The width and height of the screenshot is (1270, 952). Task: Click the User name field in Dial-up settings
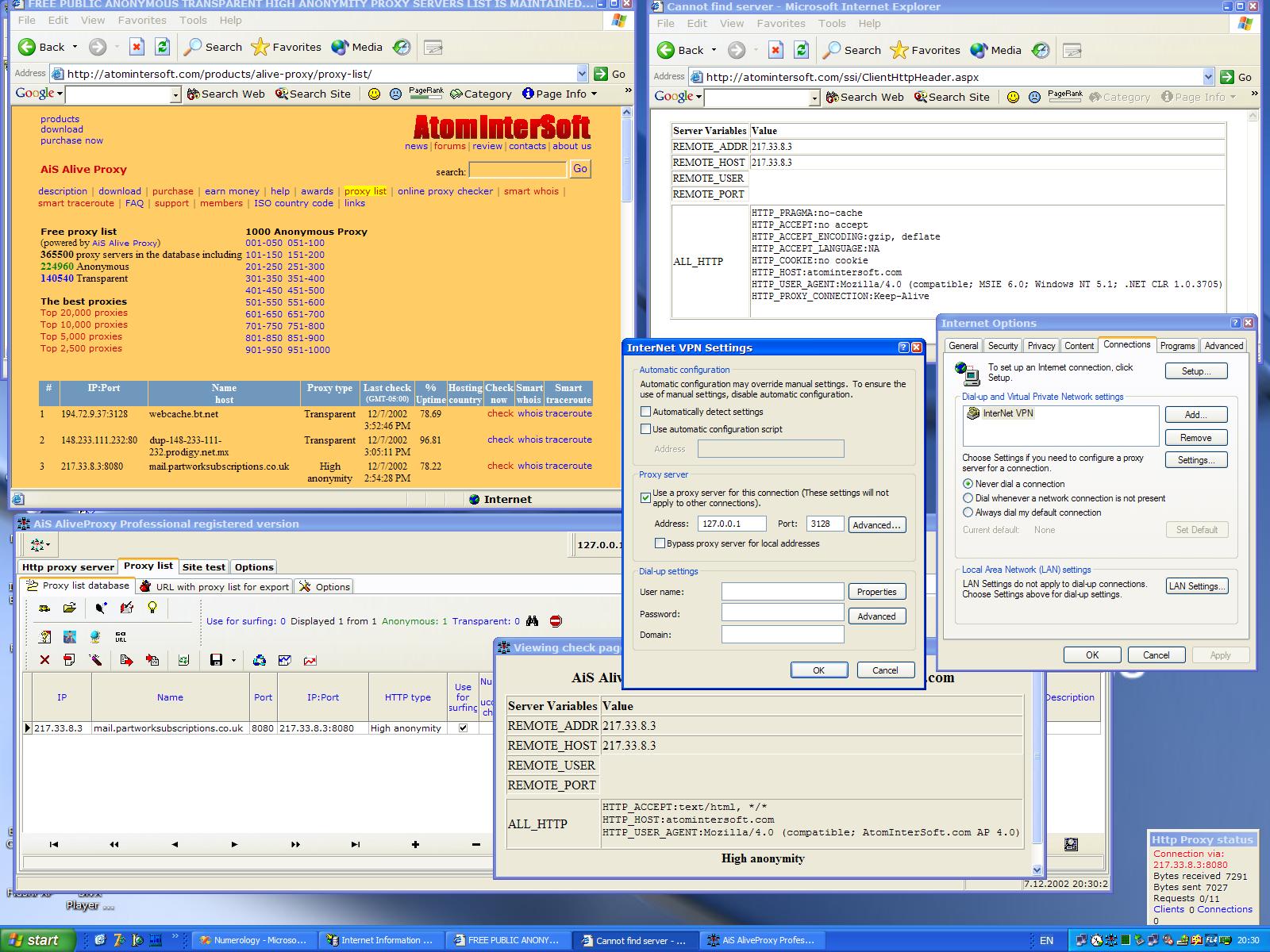pyautogui.click(x=783, y=592)
